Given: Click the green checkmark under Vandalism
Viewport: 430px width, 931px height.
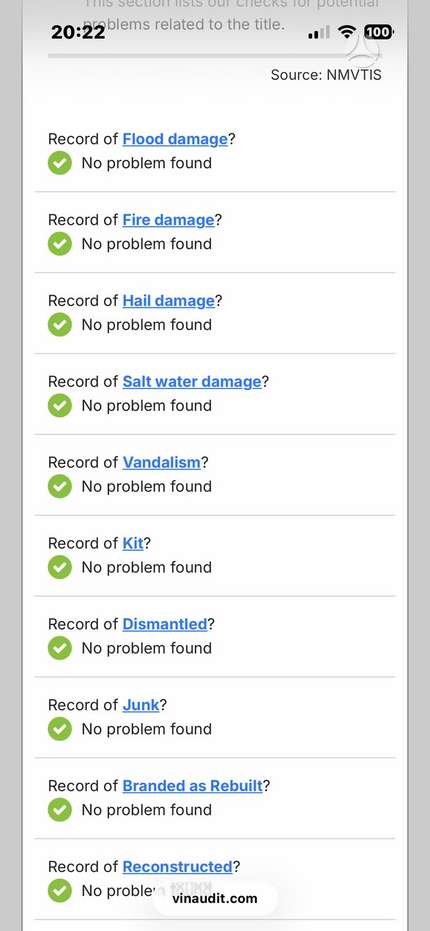Looking at the screenshot, I should point(59,486).
